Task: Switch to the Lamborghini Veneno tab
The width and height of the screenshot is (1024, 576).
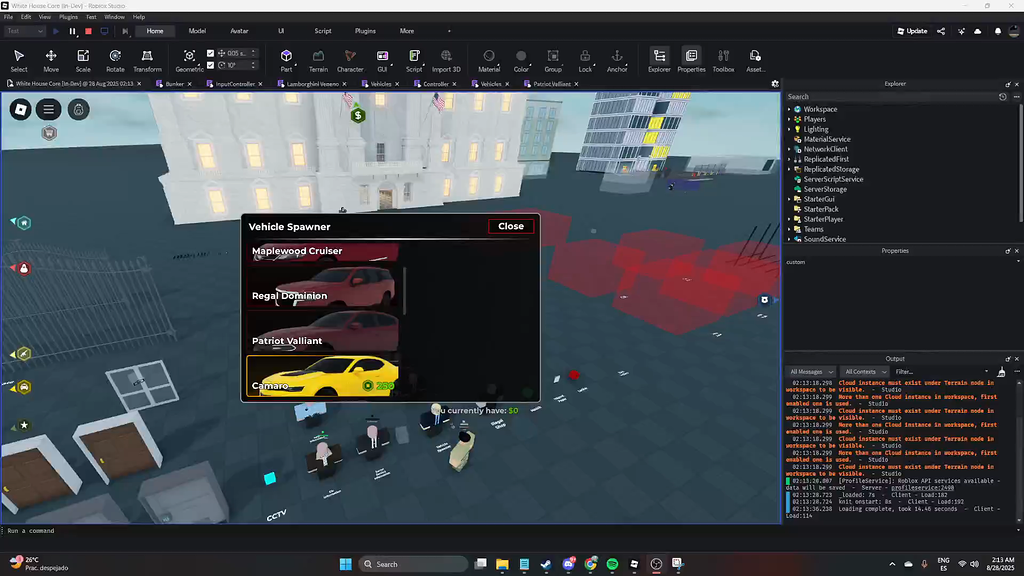Action: 312,84
